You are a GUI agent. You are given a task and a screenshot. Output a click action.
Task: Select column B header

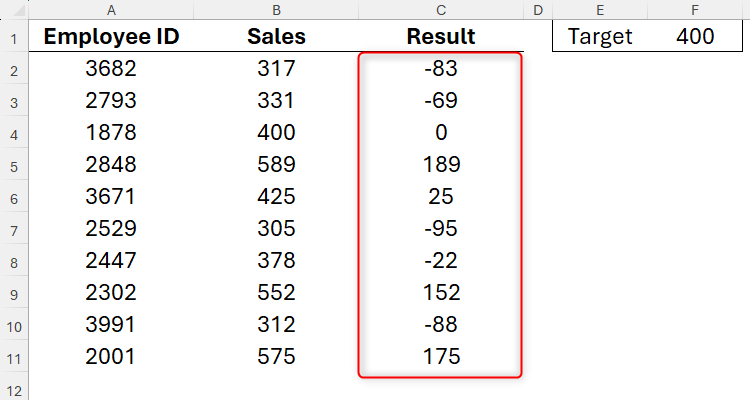276,10
